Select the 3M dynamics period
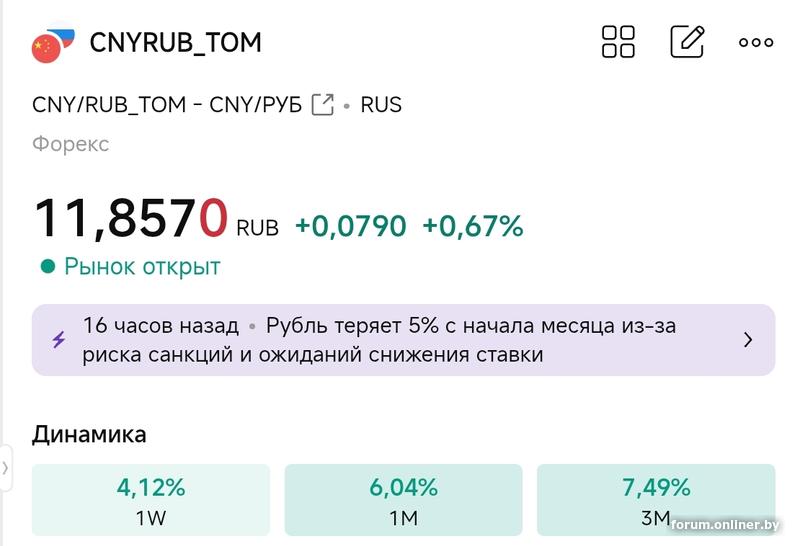800x546 pixels. tap(655, 500)
